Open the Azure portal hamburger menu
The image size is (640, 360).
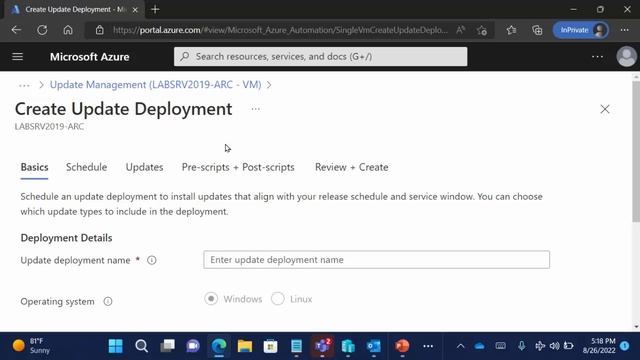pos(18,56)
